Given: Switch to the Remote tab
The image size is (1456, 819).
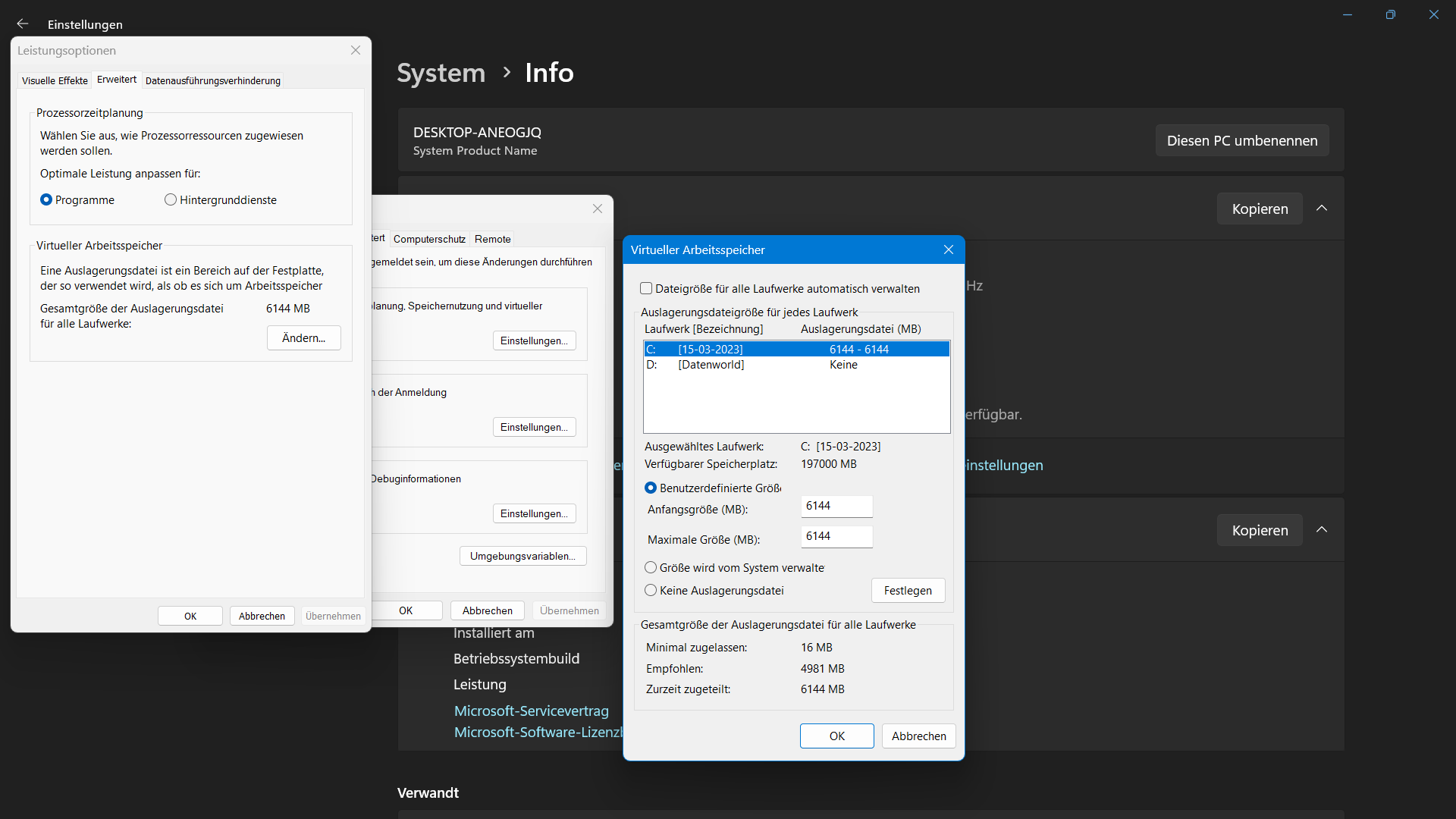Looking at the screenshot, I should (492, 239).
